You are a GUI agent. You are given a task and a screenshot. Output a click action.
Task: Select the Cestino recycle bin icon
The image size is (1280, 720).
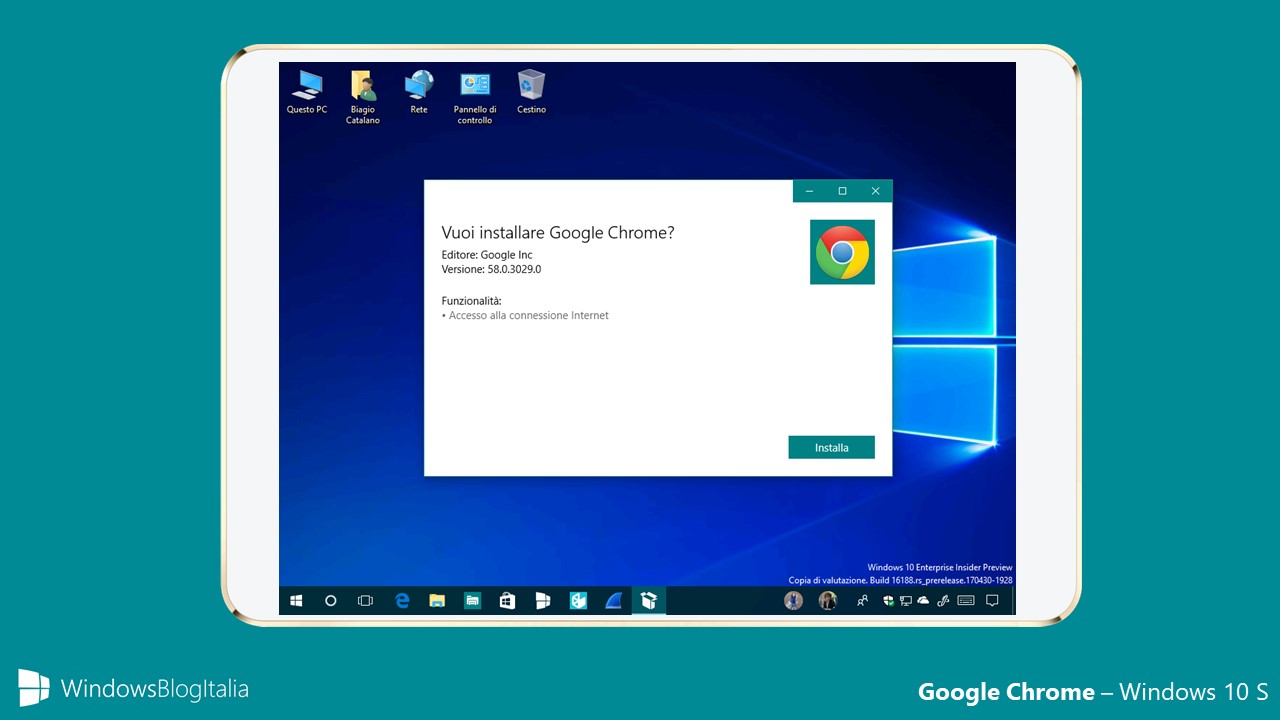531,92
